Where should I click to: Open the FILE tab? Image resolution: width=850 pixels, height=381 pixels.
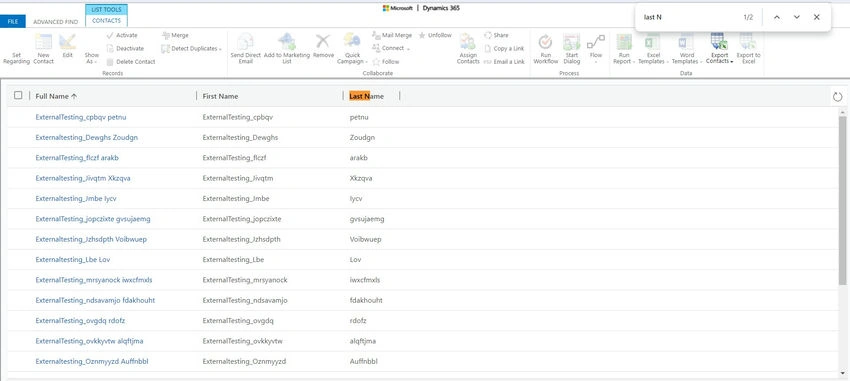tap(13, 22)
